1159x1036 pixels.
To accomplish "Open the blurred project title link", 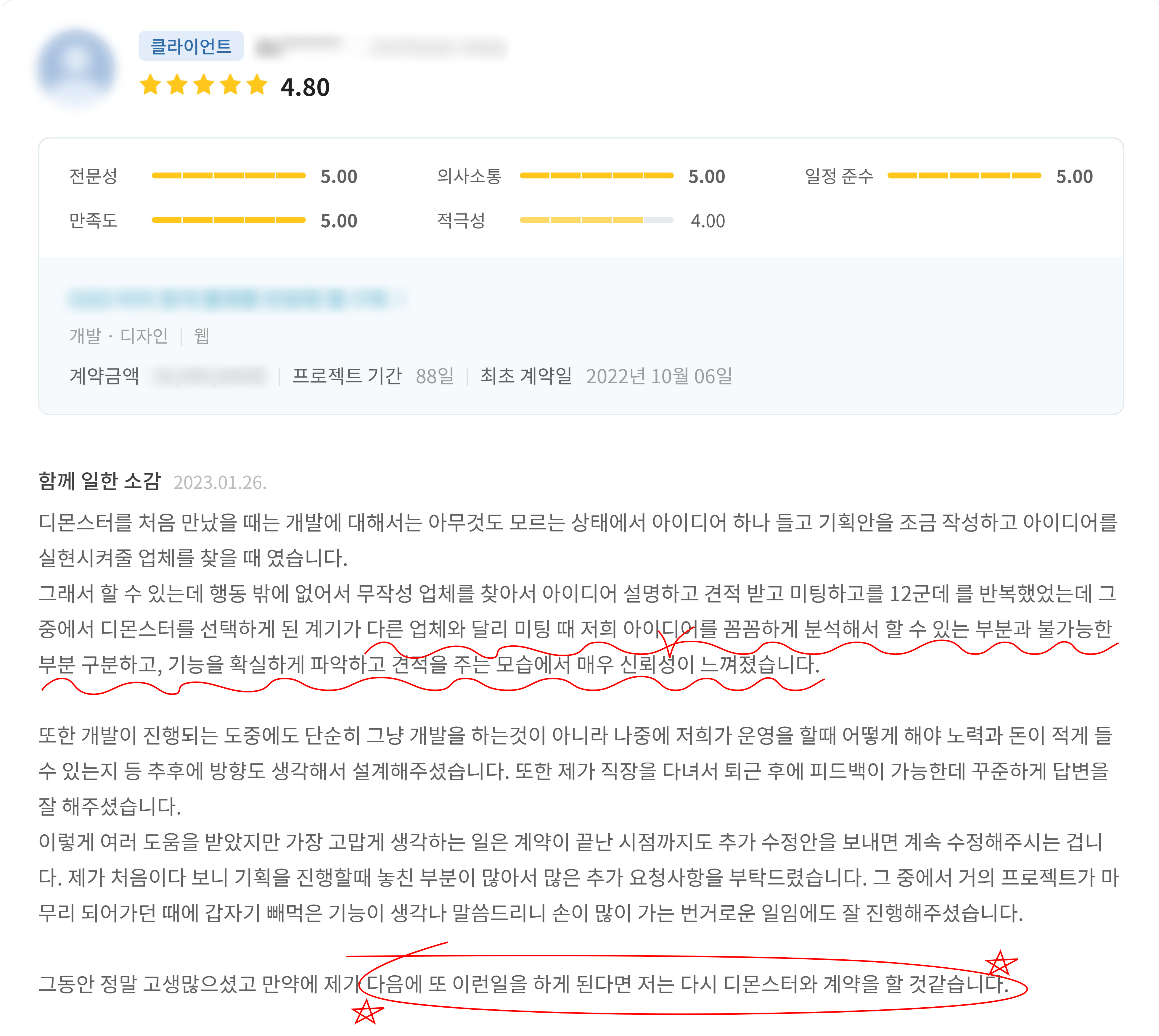I will 236,298.
